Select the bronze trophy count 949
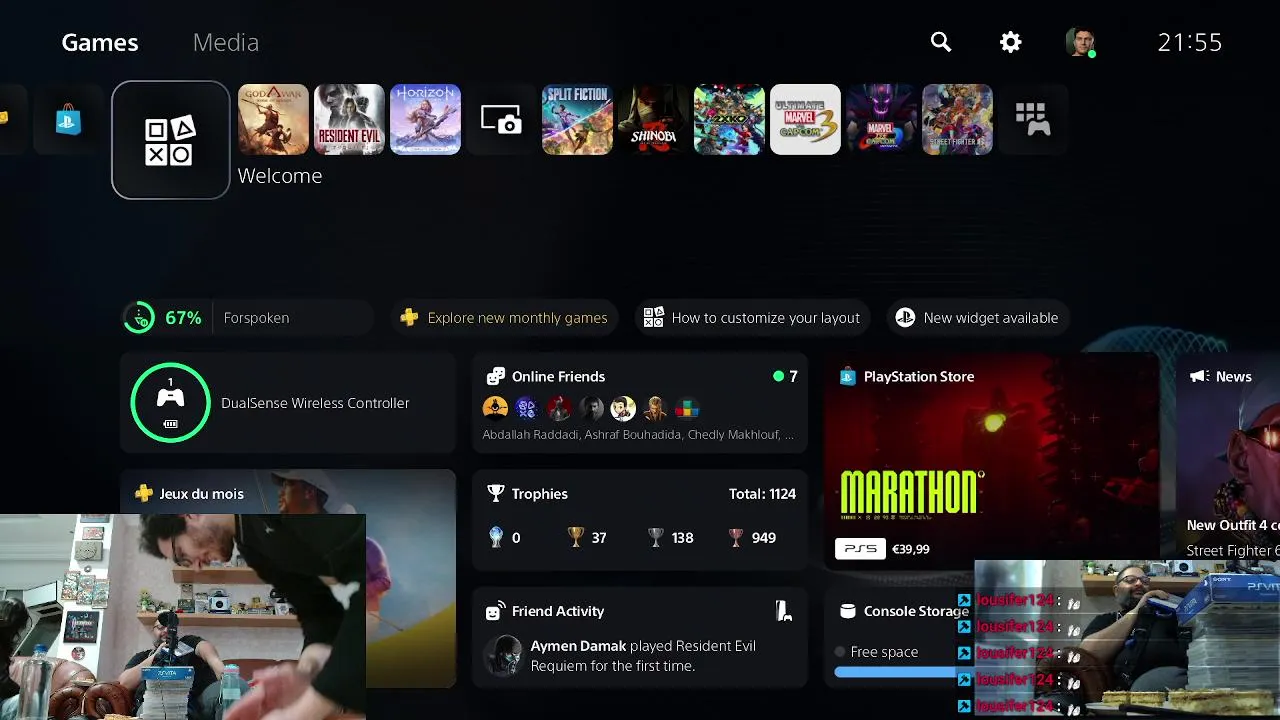This screenshot has height=720, width=1280. coord(751,538)
